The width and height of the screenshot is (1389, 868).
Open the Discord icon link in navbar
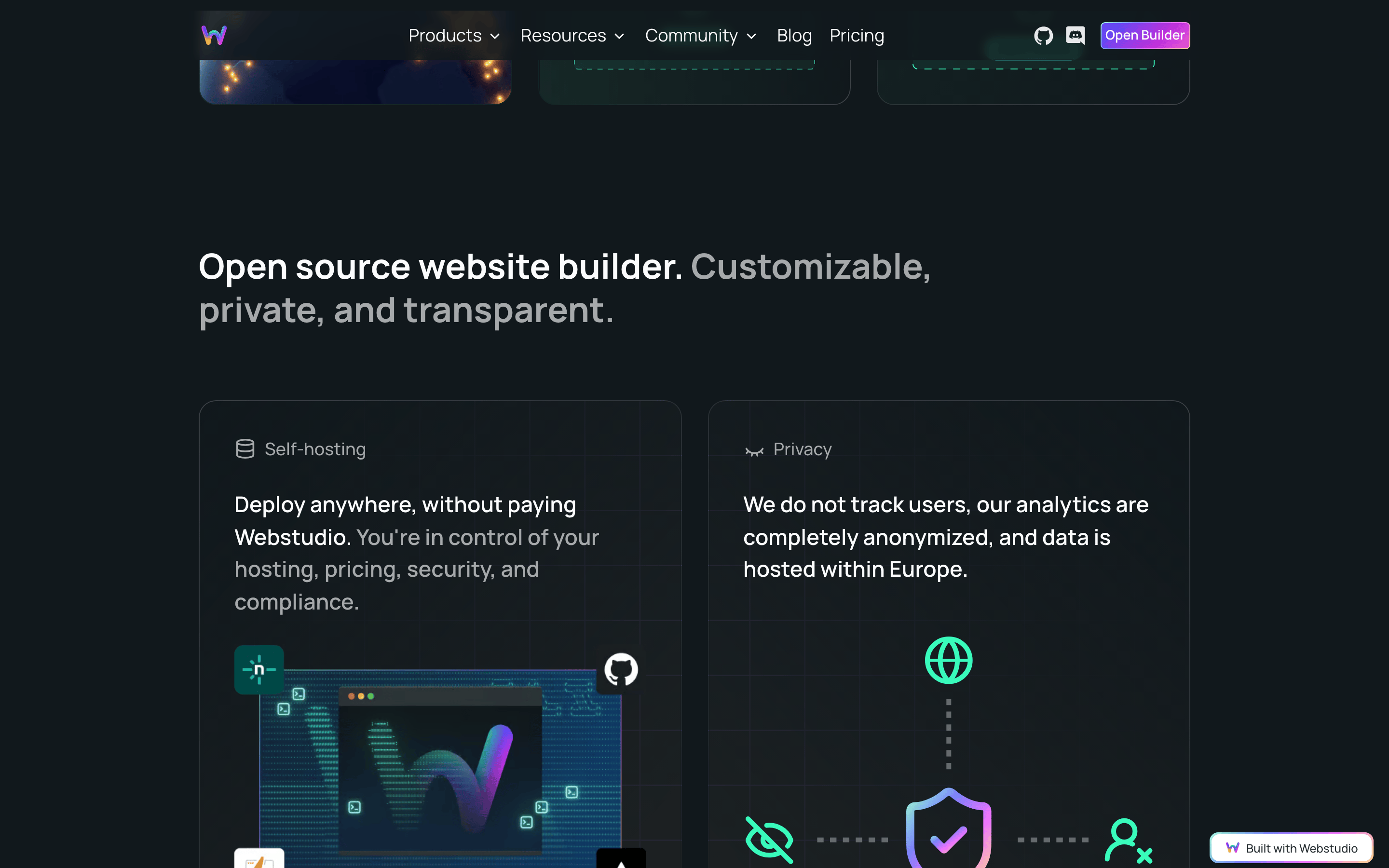click(x=1075, y=36)
